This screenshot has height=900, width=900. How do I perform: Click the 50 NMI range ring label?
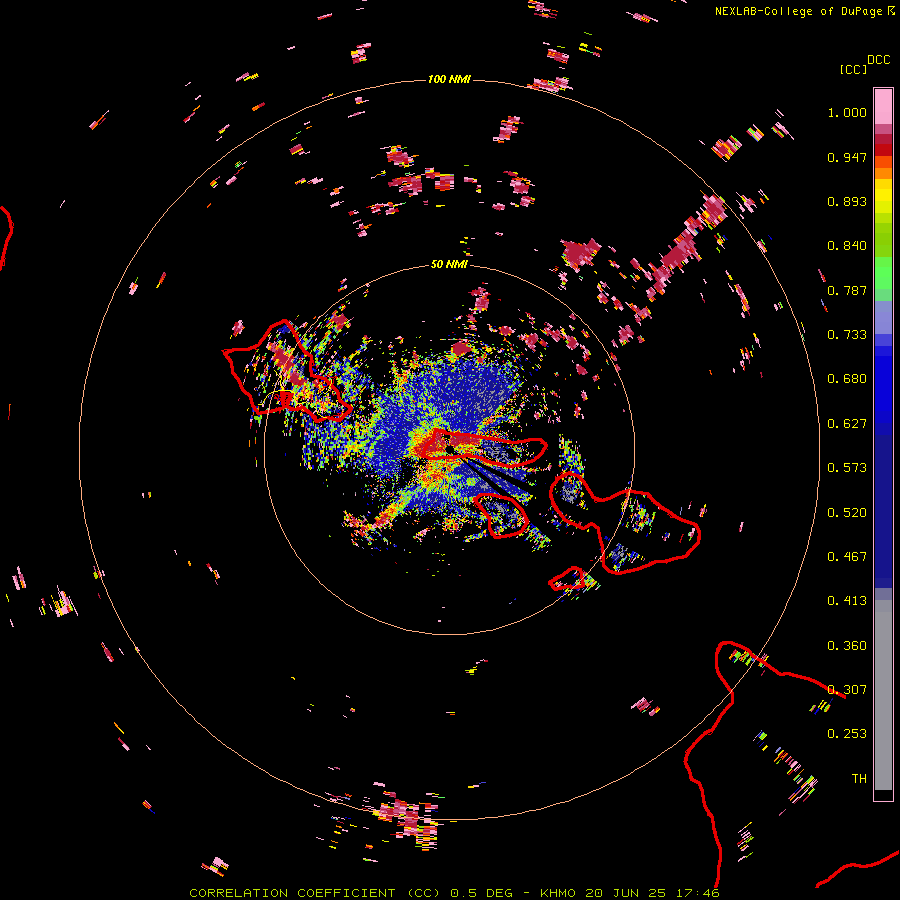[x=449, y=264]
